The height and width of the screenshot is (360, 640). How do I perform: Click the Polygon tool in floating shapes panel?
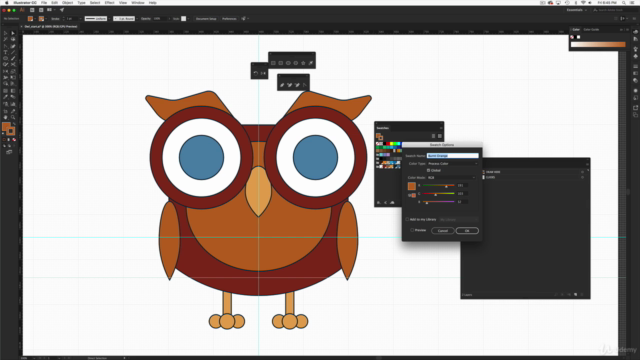(296, 63)
